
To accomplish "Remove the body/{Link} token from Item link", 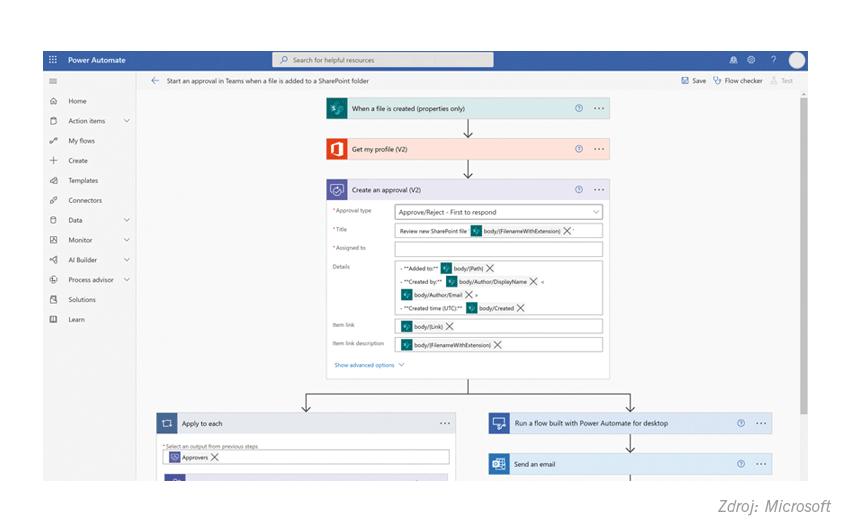I will [449, 326].
